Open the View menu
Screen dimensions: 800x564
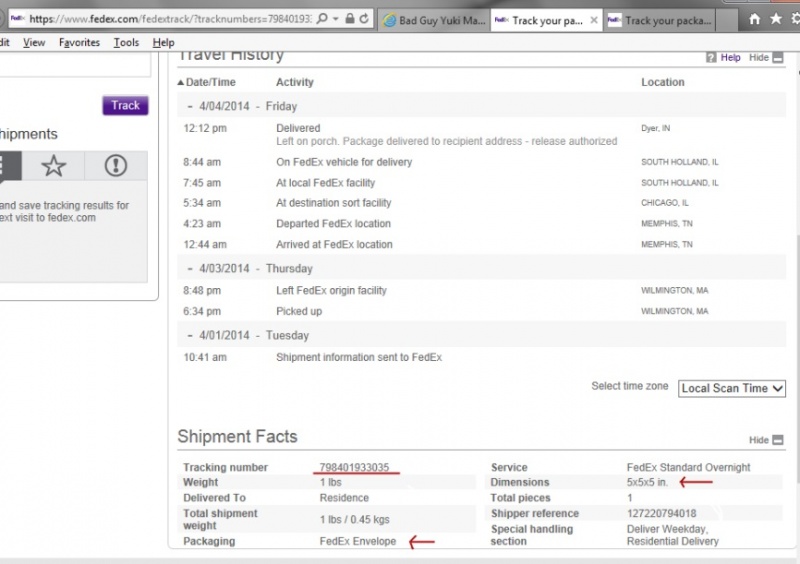pos(34,42)
